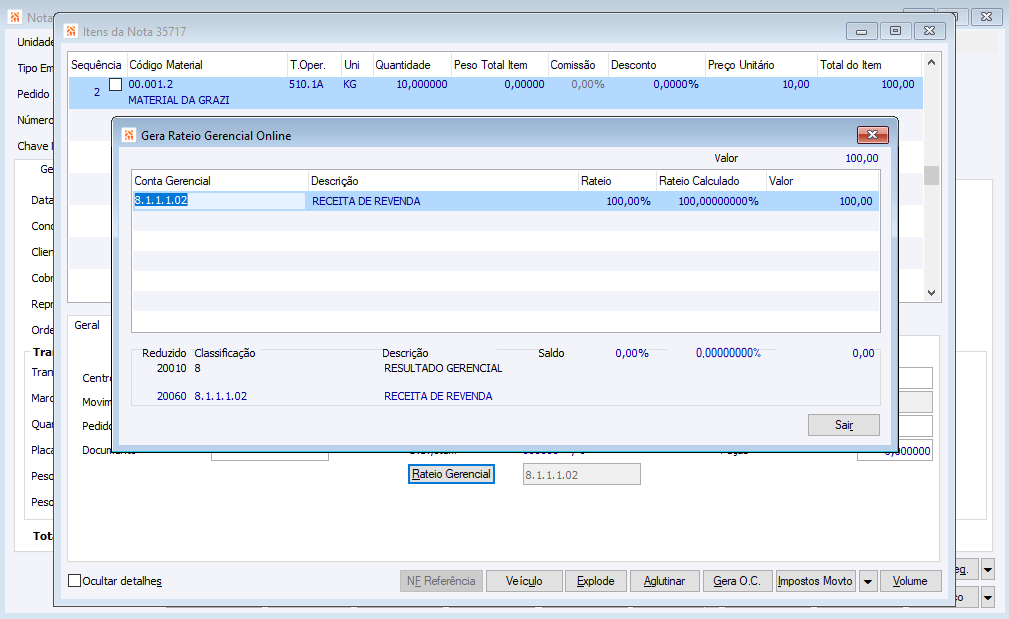Click the disabled field showing 8.1.1.1.02 beside Rateio Gerencial
Screen dimensions: 1009x619
click(x=582, y=475)
